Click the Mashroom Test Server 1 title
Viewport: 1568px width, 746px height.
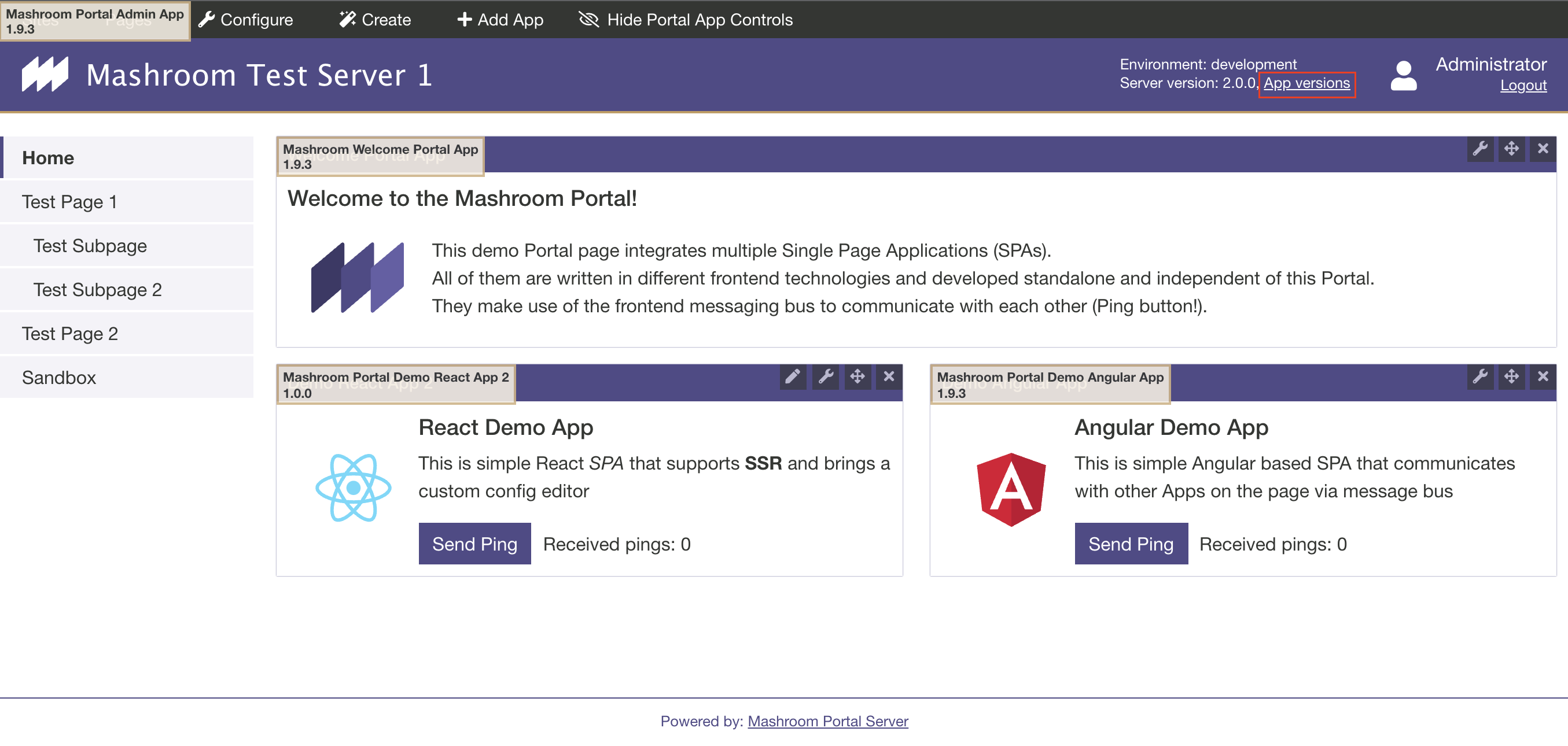259,75
